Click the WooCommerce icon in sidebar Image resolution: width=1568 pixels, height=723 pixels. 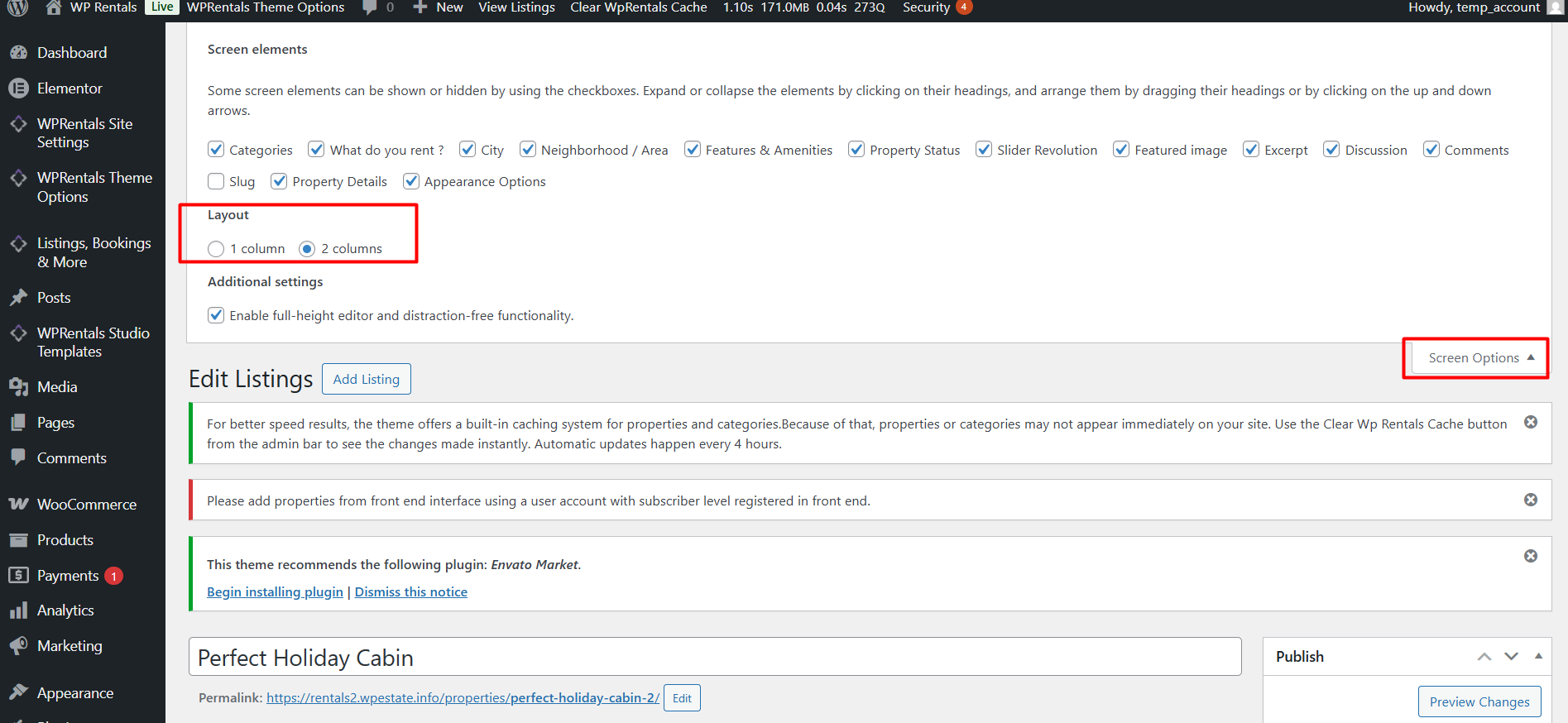[18, 504]
